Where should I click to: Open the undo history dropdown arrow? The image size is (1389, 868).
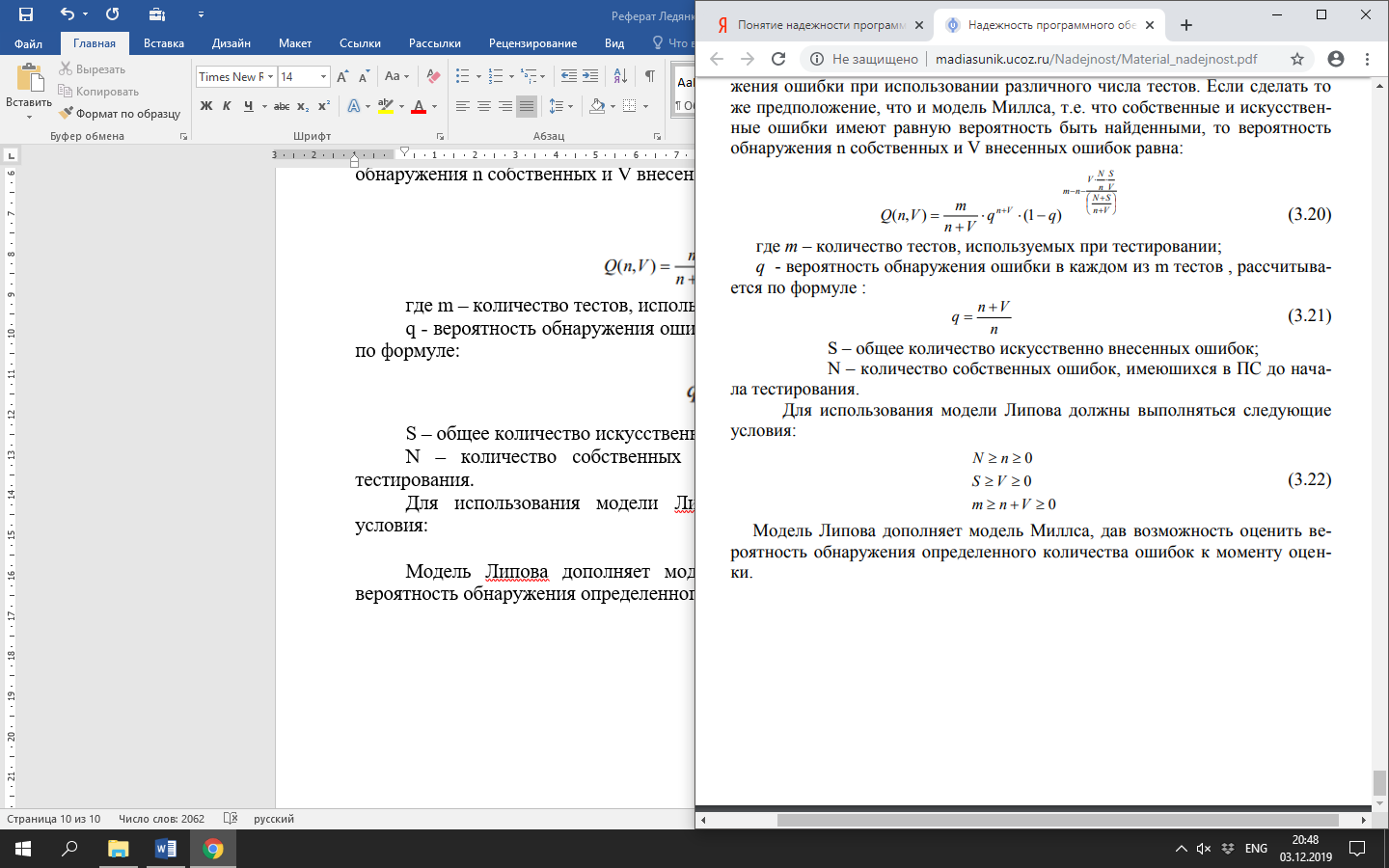(86, 14)
